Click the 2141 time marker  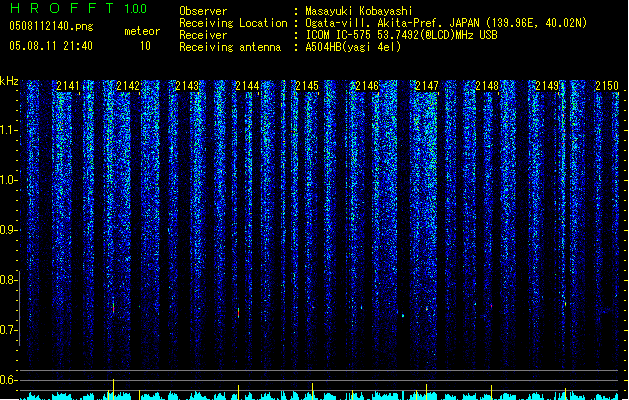point(68,86)
